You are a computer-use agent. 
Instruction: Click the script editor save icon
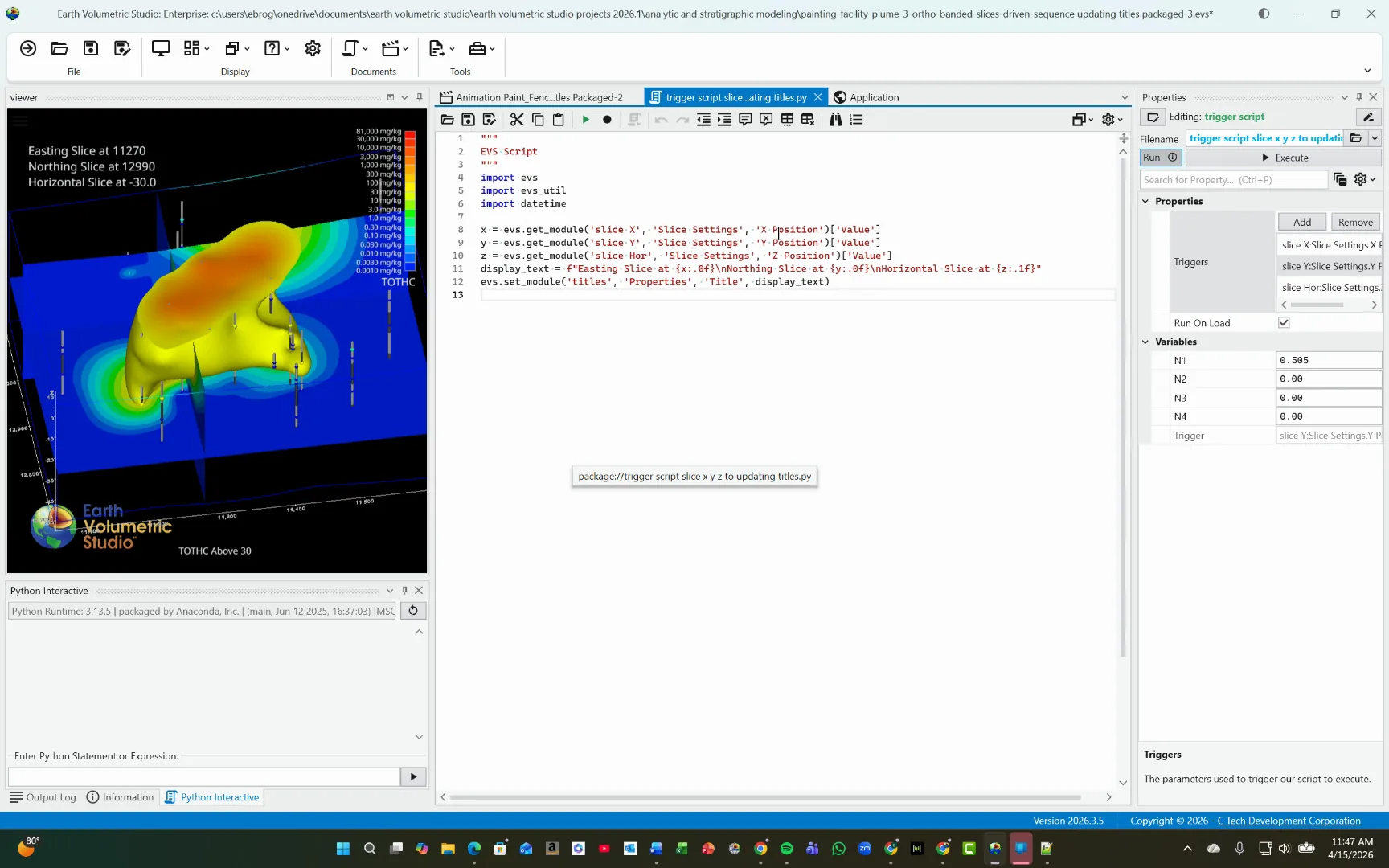[468, 119]
